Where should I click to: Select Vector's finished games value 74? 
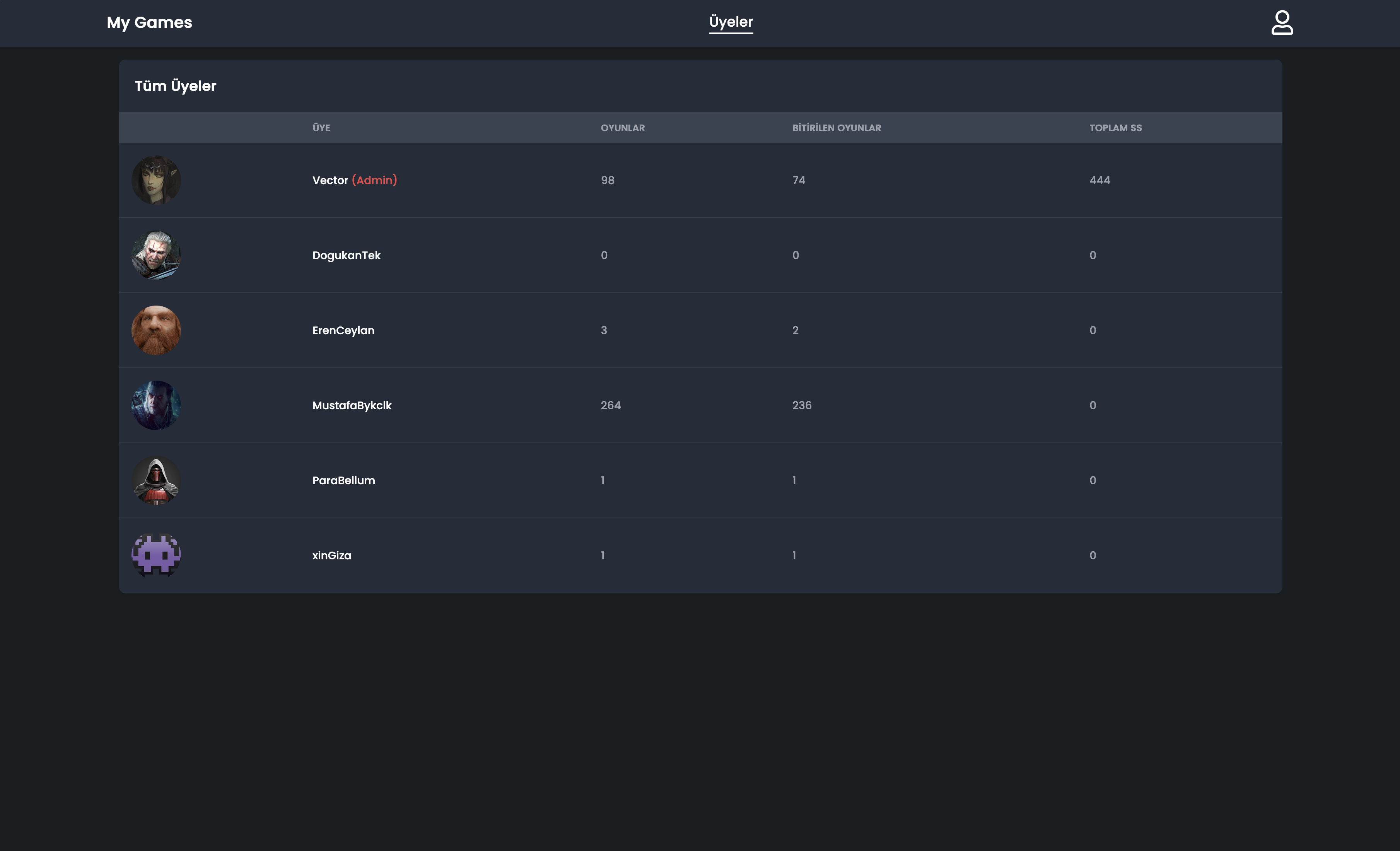798,180
